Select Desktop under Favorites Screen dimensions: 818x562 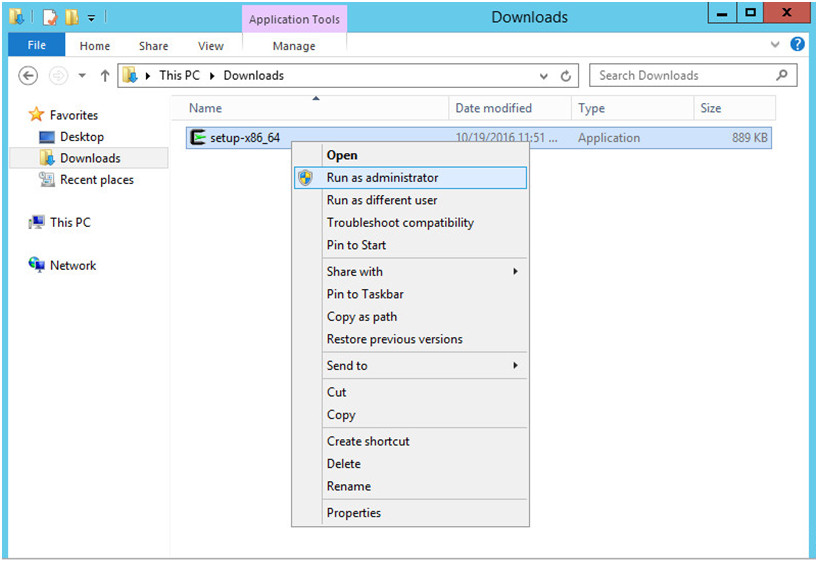coord(82,137)
